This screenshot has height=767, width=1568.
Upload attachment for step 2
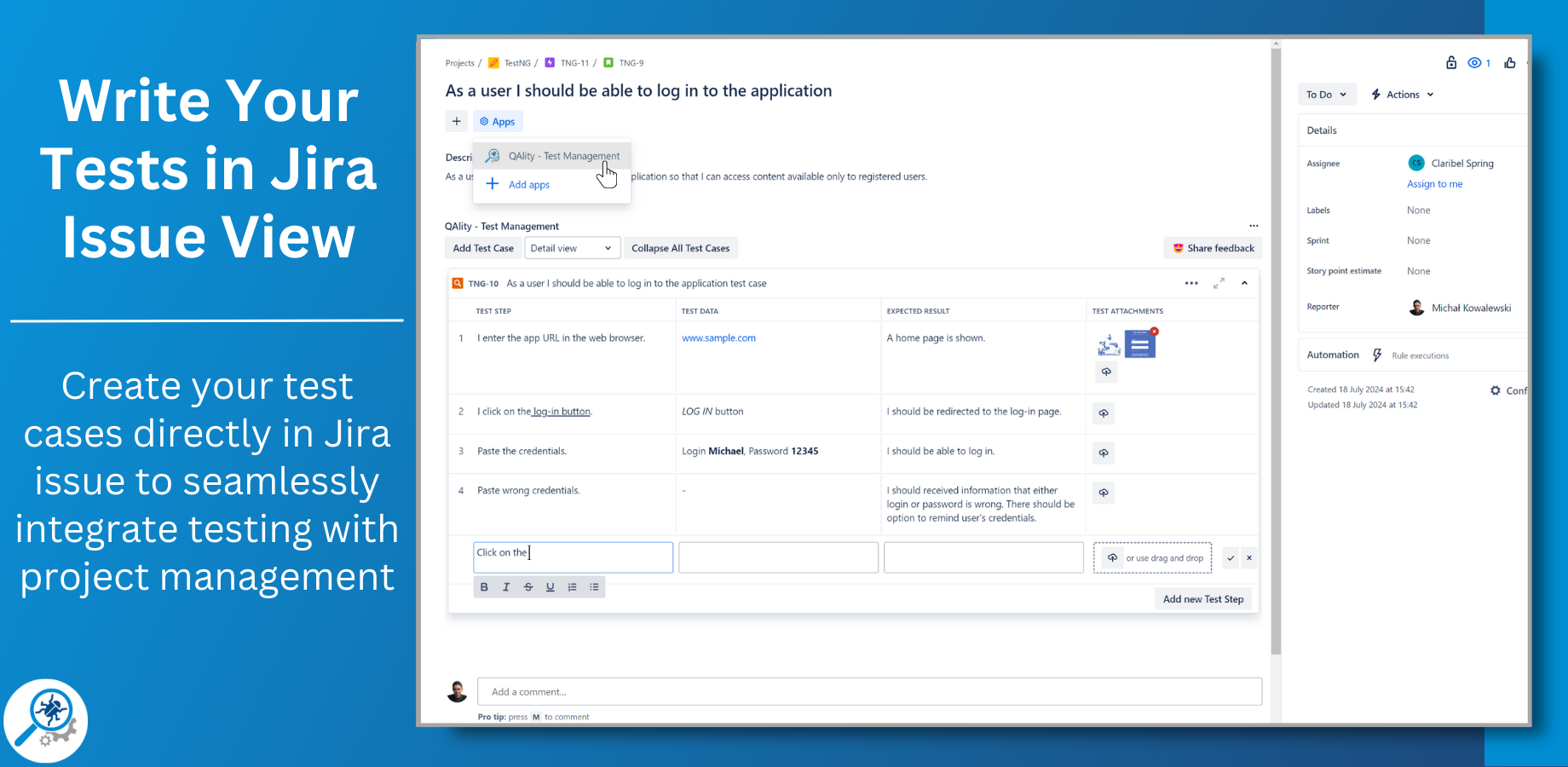pyautogui.click(x=1104, y=413)
